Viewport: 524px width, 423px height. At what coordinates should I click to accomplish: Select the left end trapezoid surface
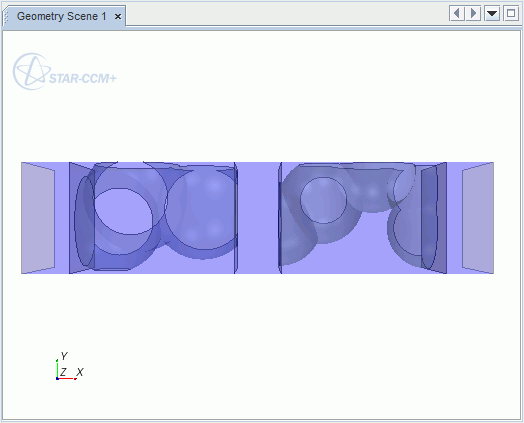[x=38, y=218]
